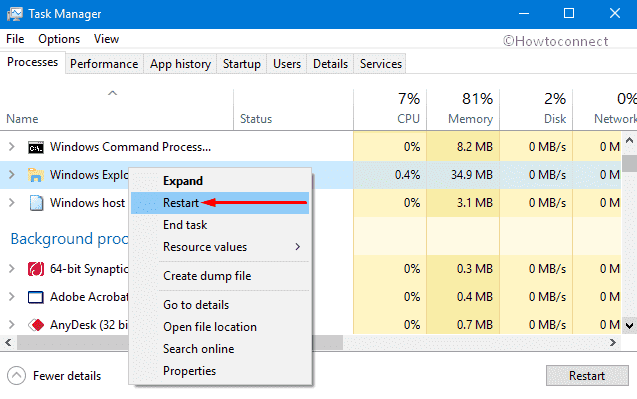
Task: Click the Background processes group heading
Action: (69, 239)
